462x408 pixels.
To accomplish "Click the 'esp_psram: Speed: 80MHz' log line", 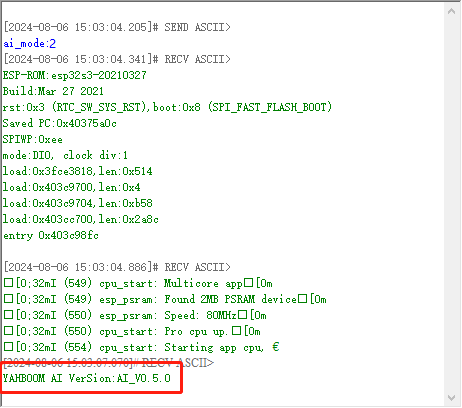I will point(135,316).
